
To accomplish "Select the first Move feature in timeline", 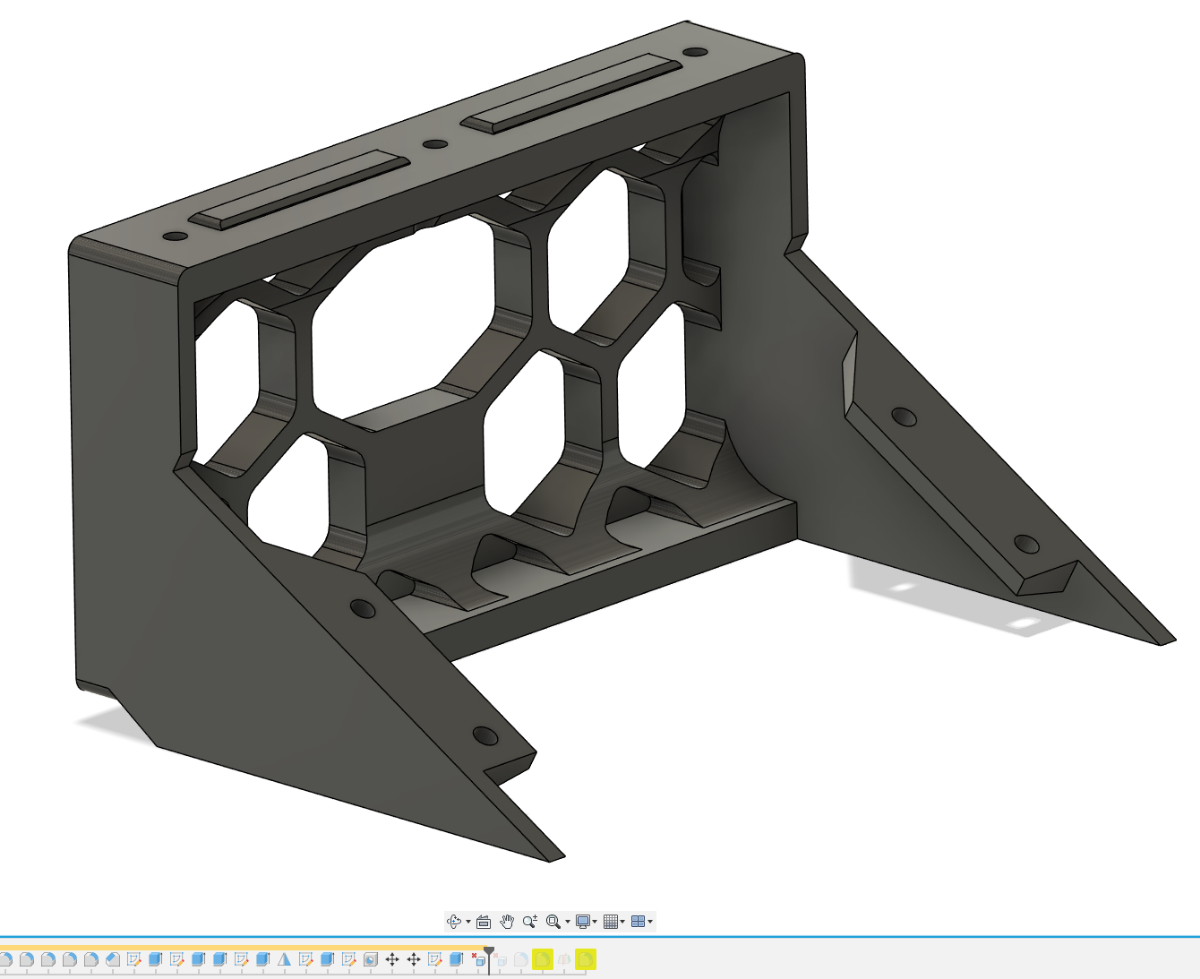I will (392, 960).
